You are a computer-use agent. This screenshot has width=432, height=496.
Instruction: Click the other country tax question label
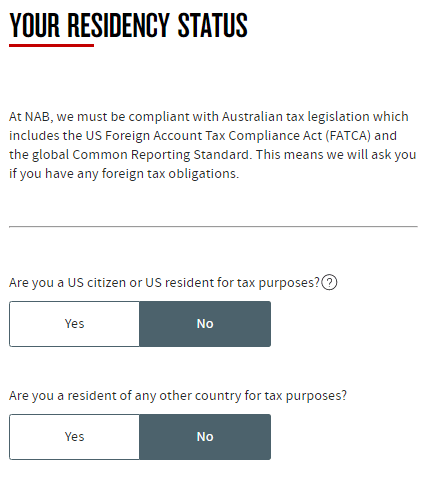click(x=178, y=396)
